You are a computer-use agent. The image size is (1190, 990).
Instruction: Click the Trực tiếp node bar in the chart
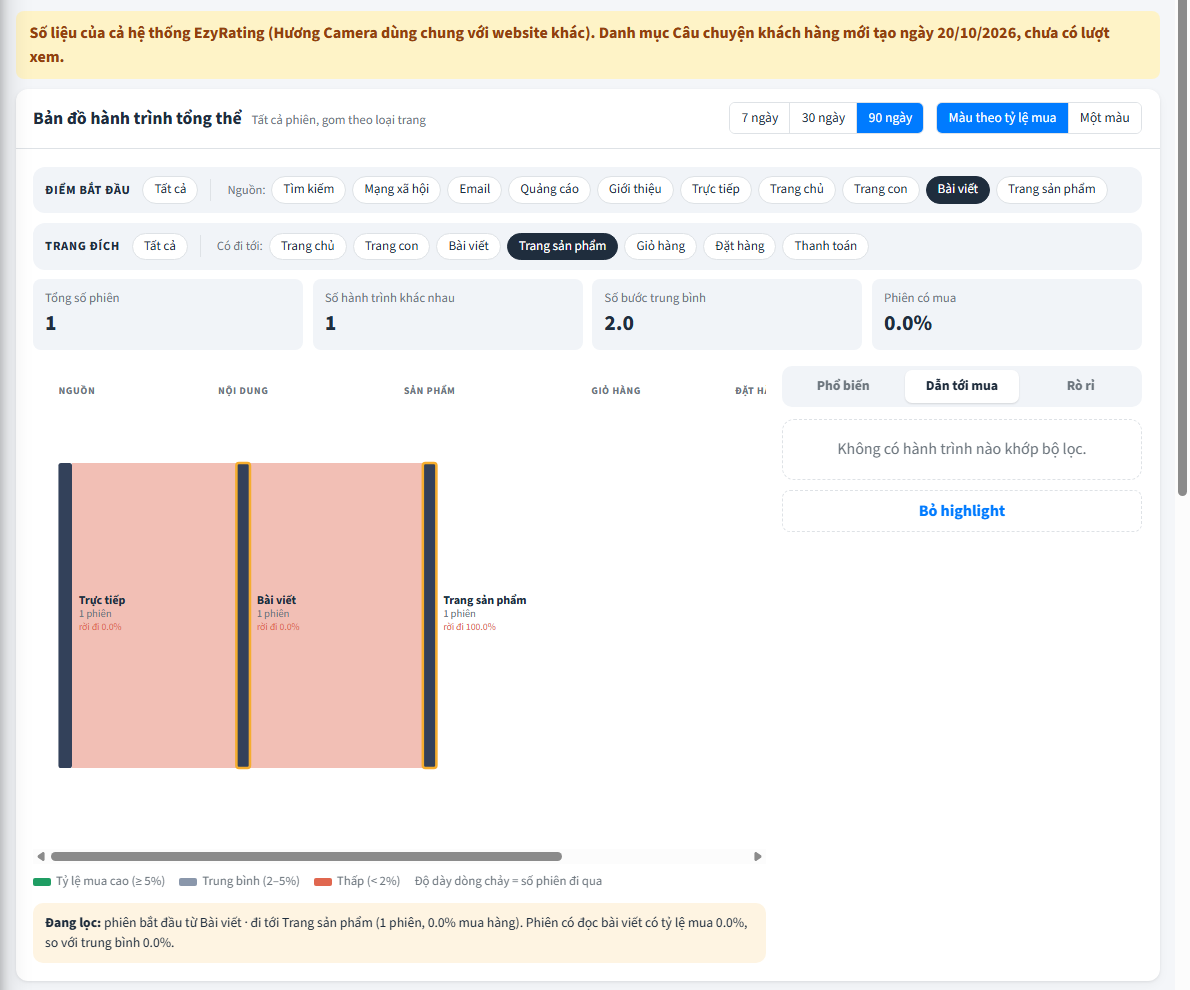[65, 615]
